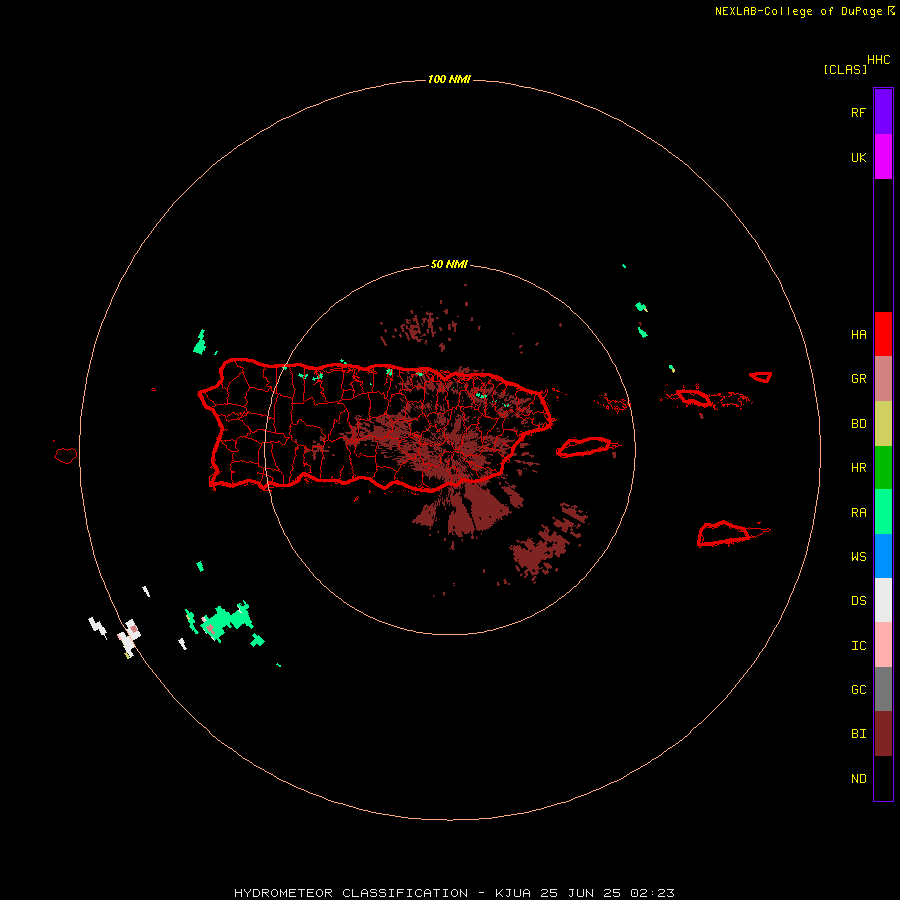
Task: Click the BD legend label
Action: coord(858,424)
